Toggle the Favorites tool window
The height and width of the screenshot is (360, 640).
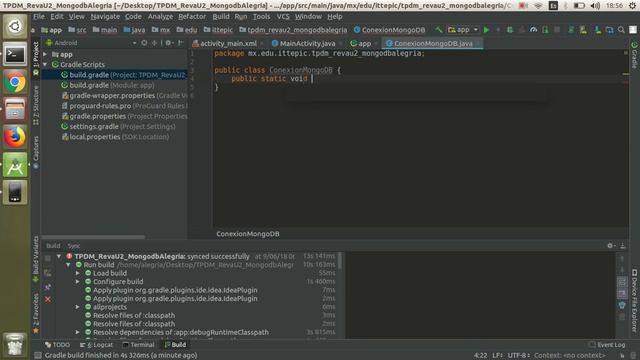pos(36,313)
